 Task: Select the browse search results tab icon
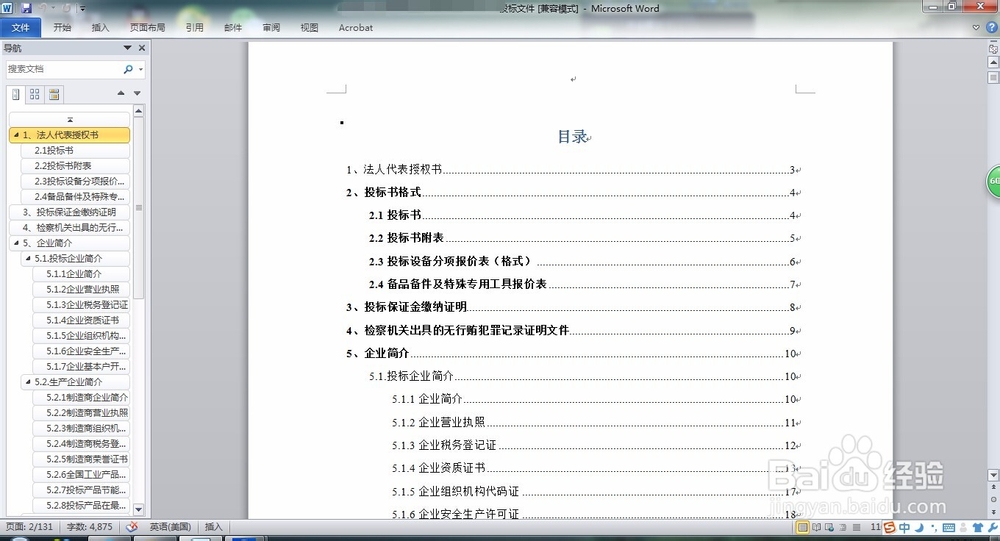[x=54, y=94]
